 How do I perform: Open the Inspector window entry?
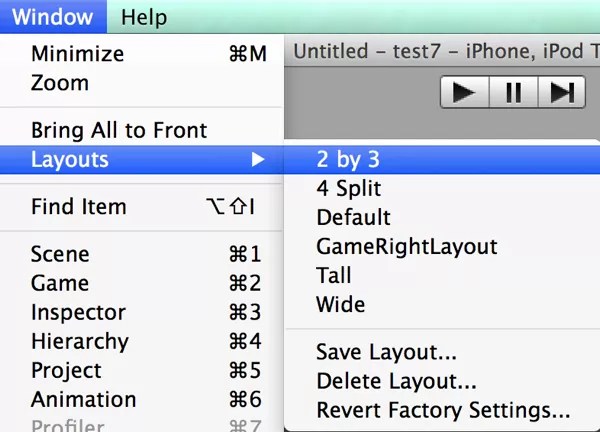click(x=78, y=312)
